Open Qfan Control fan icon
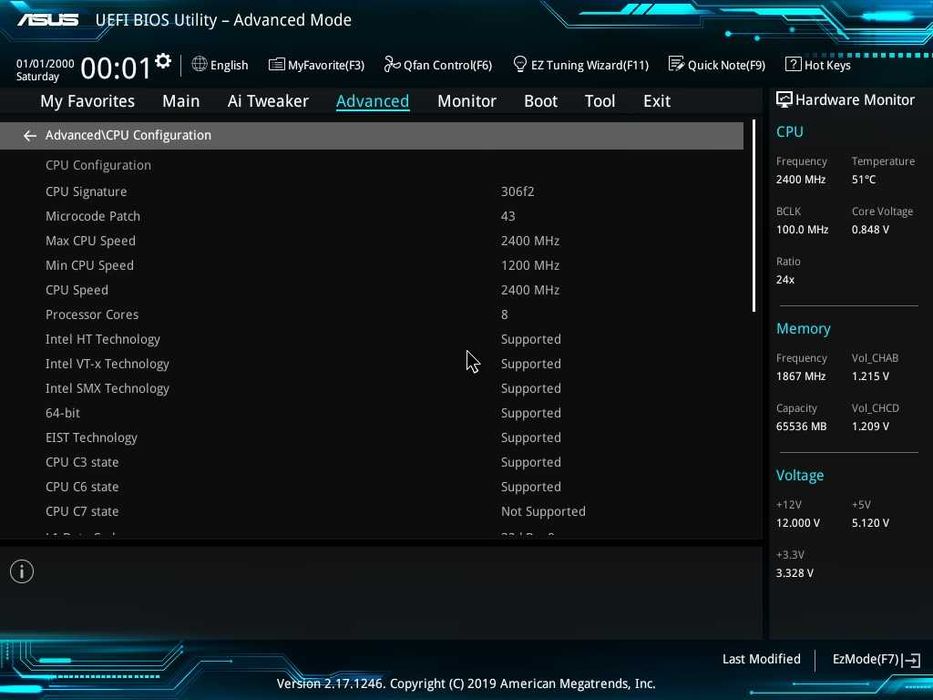This screenshot has height=700, width=933. [x=392, y=64]
